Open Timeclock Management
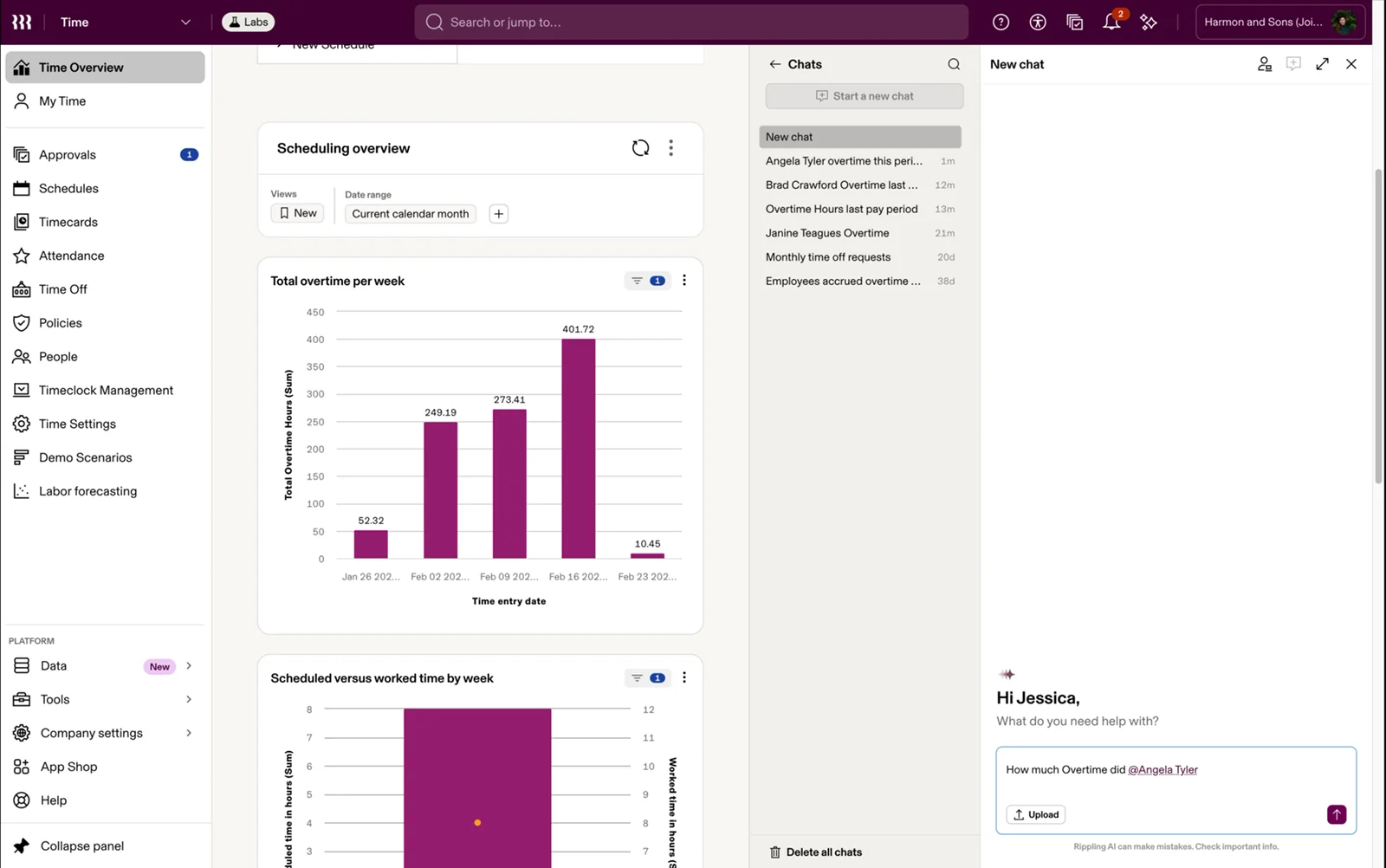The image size is (1386, 868). 106,391
